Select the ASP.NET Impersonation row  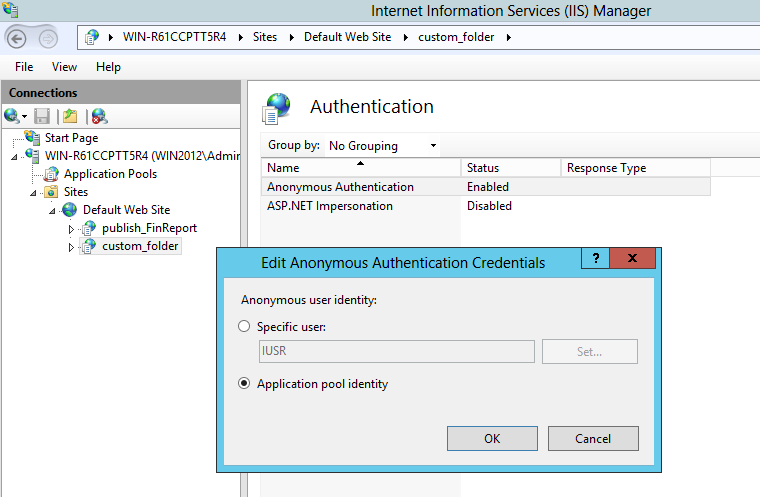[x=330, y=206]
